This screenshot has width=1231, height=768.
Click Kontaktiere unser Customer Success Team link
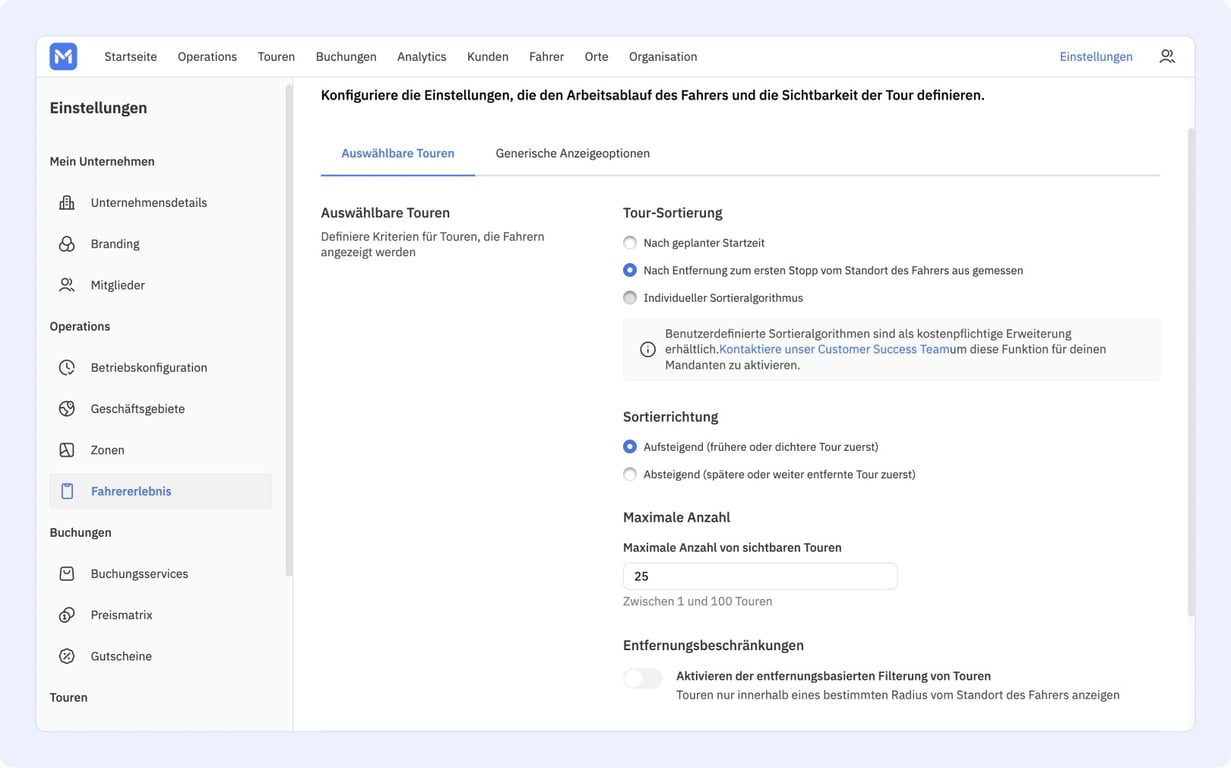(834, 350)
